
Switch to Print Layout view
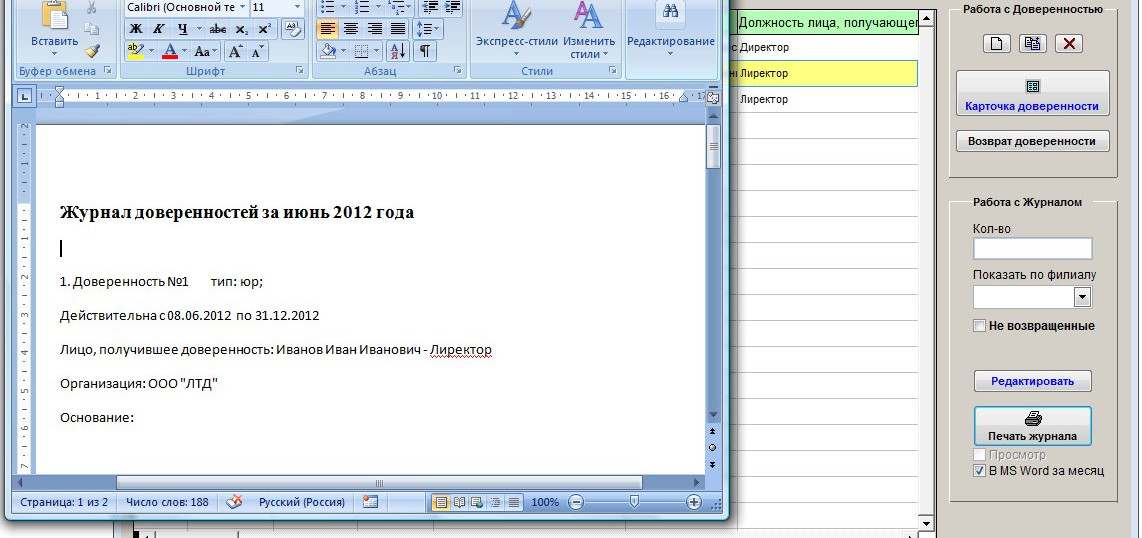[441, 502]
